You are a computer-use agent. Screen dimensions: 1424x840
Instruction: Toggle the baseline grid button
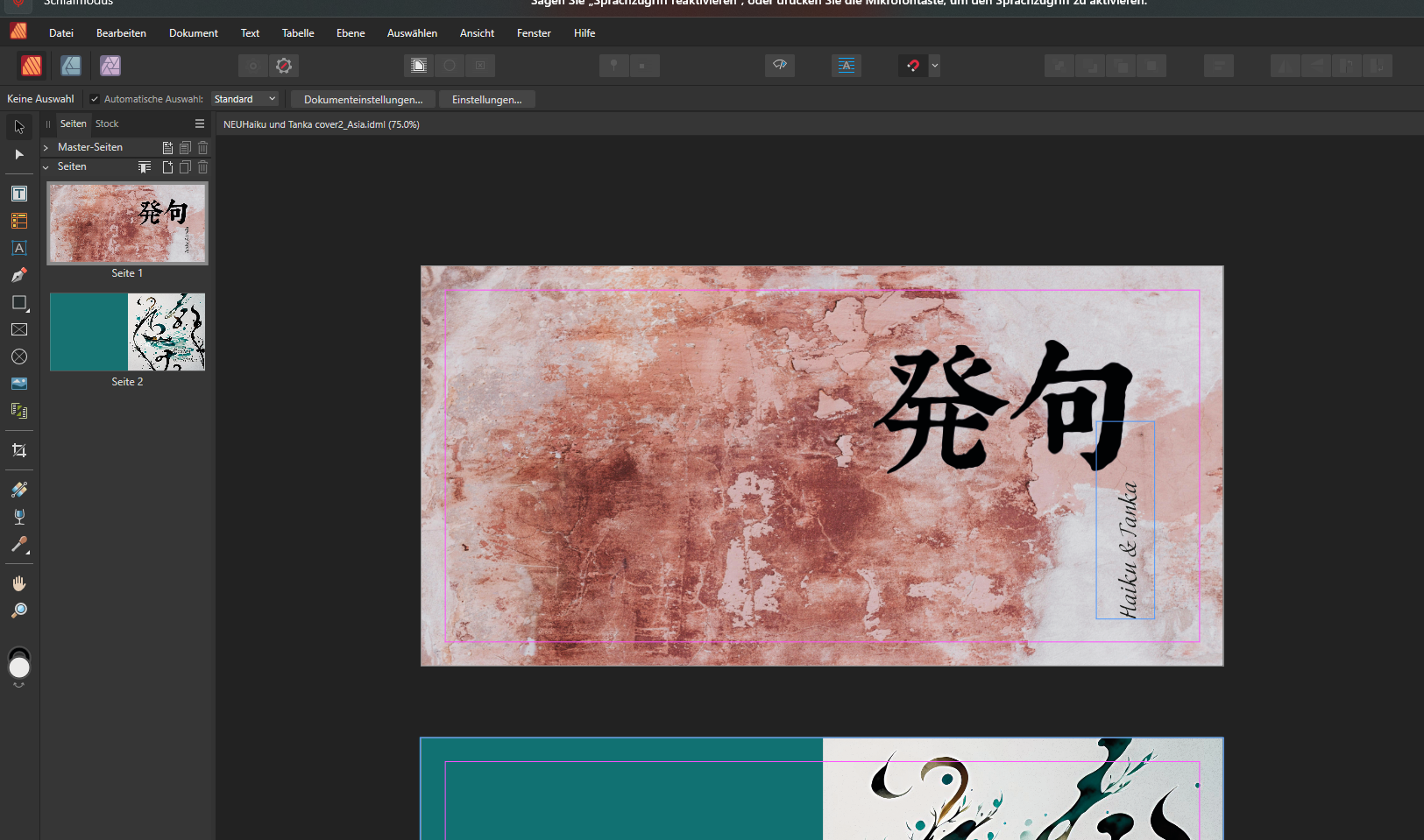tap(847, 66)
